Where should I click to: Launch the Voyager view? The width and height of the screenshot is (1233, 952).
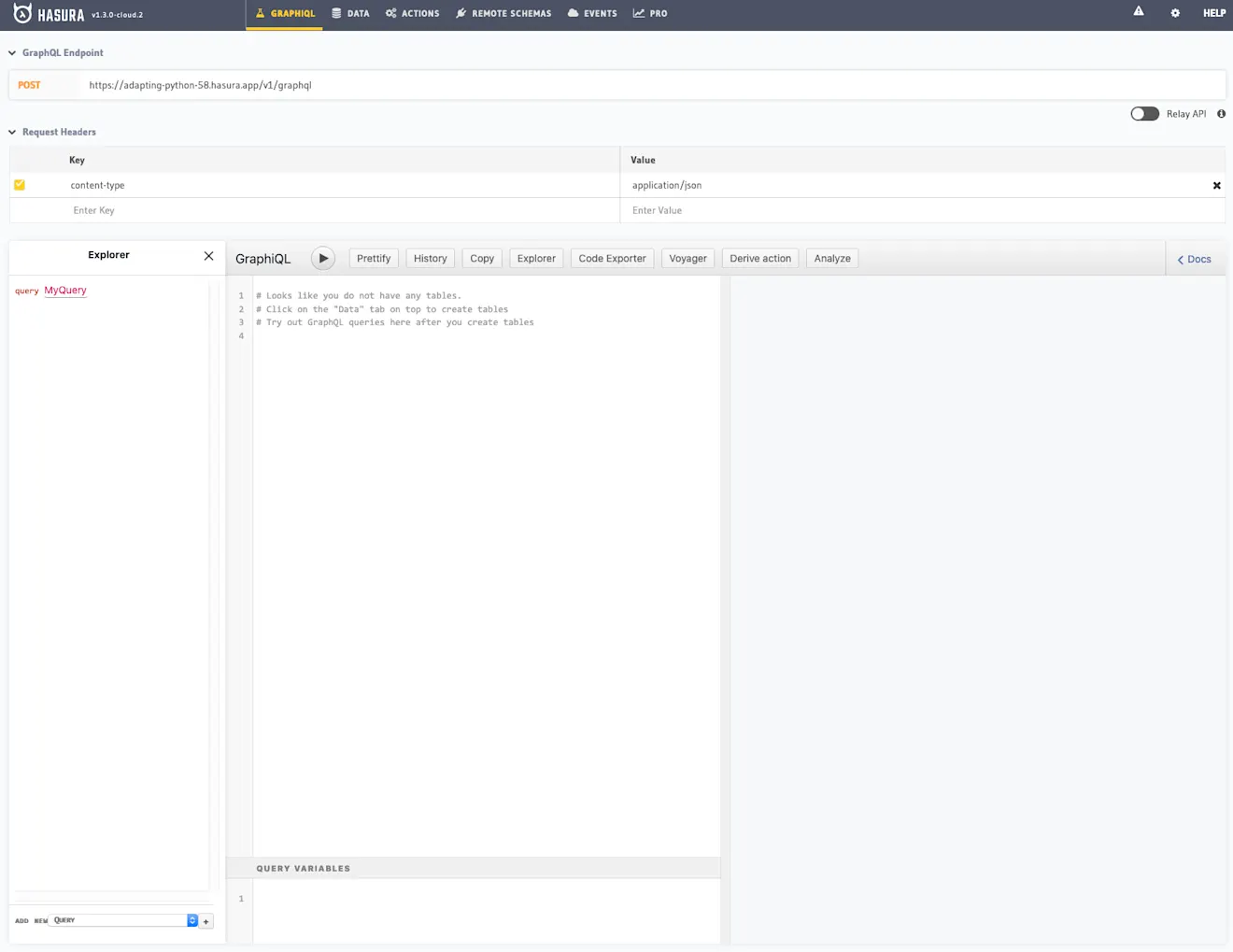point(687,259)
